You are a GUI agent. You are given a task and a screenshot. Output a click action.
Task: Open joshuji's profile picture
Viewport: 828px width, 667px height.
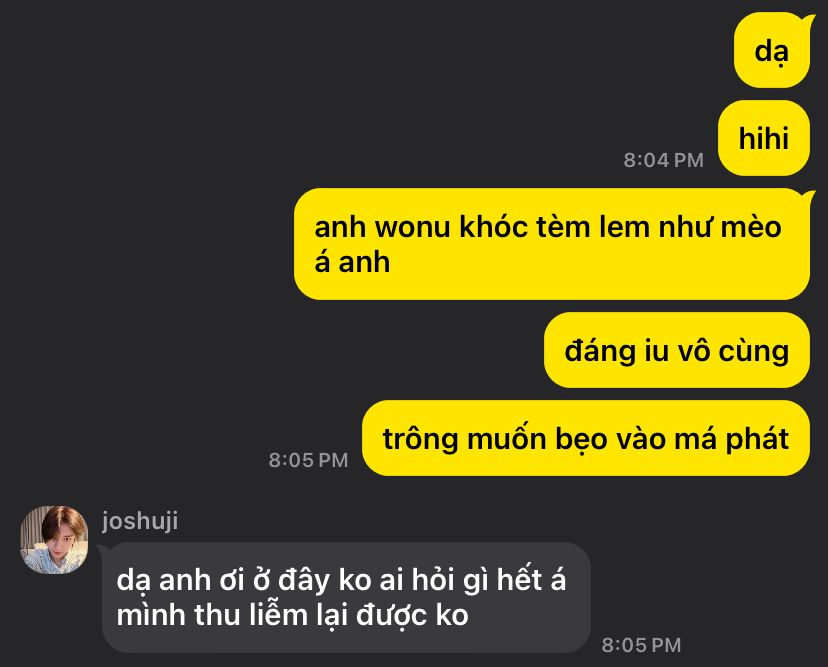(x=54, y=540)
